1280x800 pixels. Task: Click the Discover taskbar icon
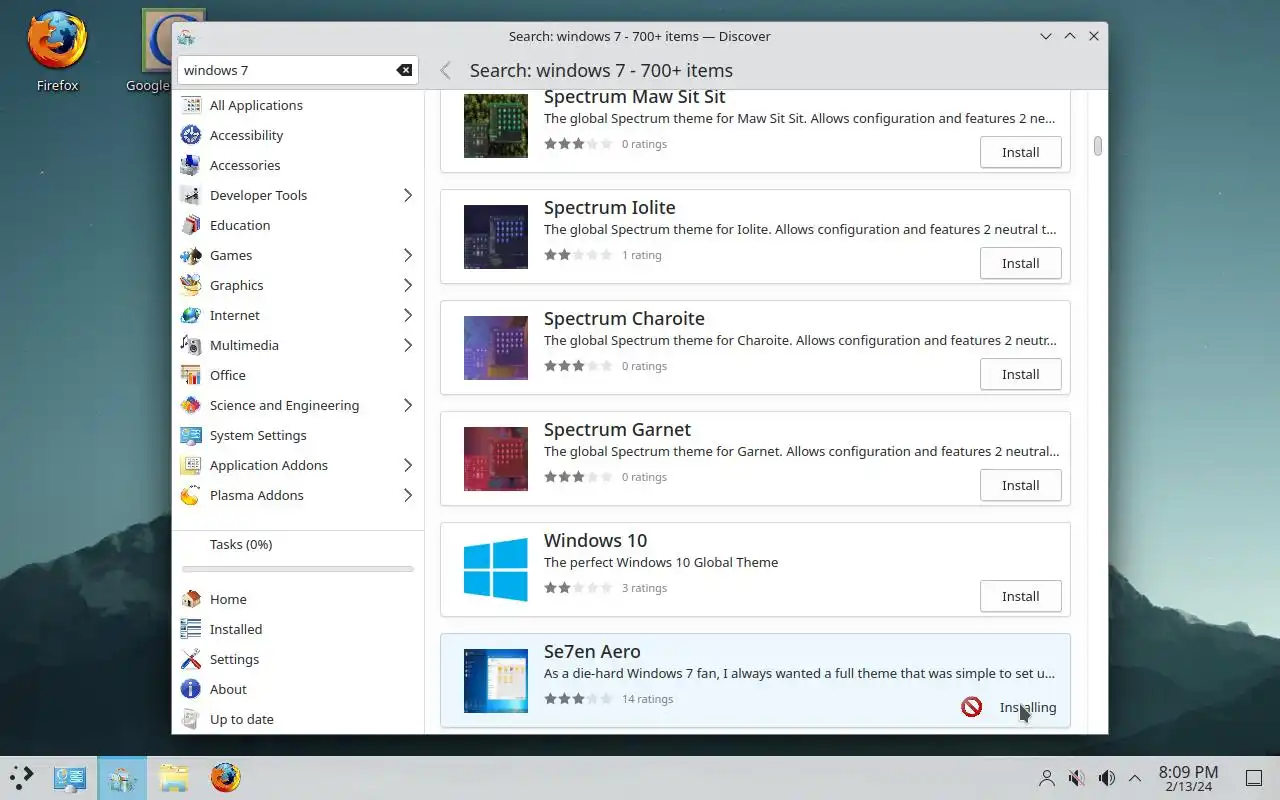[x=122, y=777]
